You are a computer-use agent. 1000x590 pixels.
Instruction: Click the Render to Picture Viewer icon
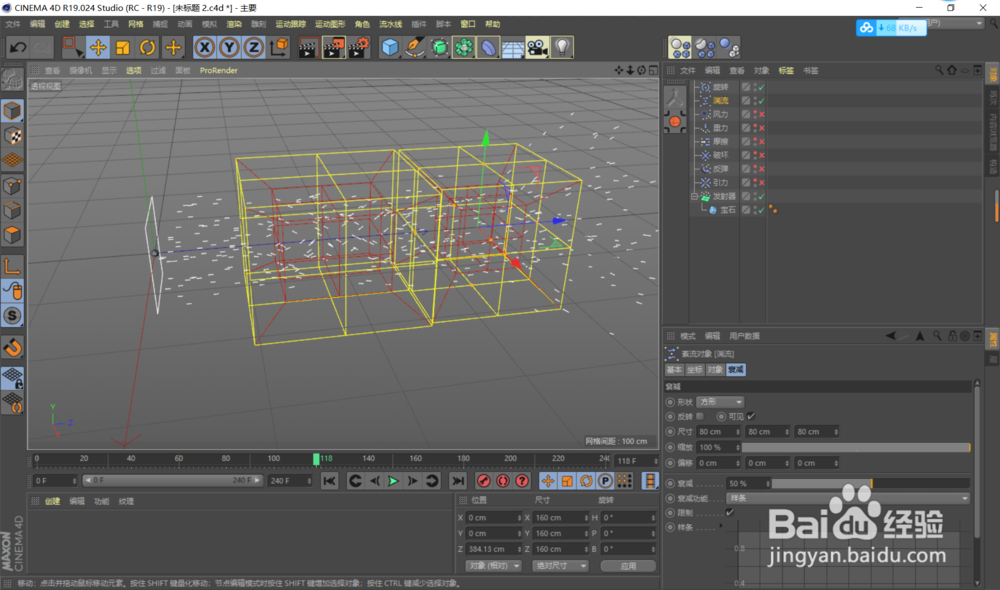[332, 47]
